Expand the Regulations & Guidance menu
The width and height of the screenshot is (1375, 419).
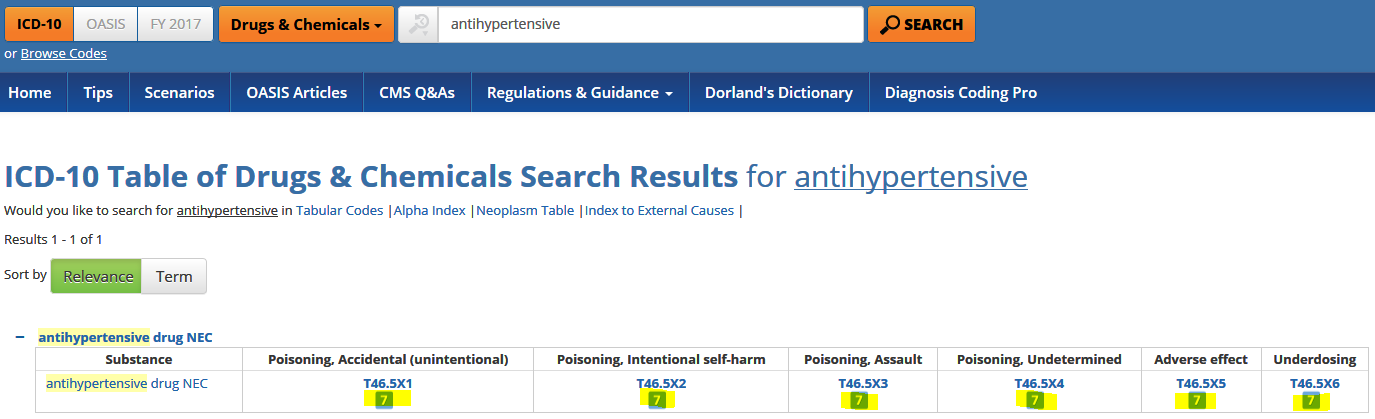click(x=579, y=93)
